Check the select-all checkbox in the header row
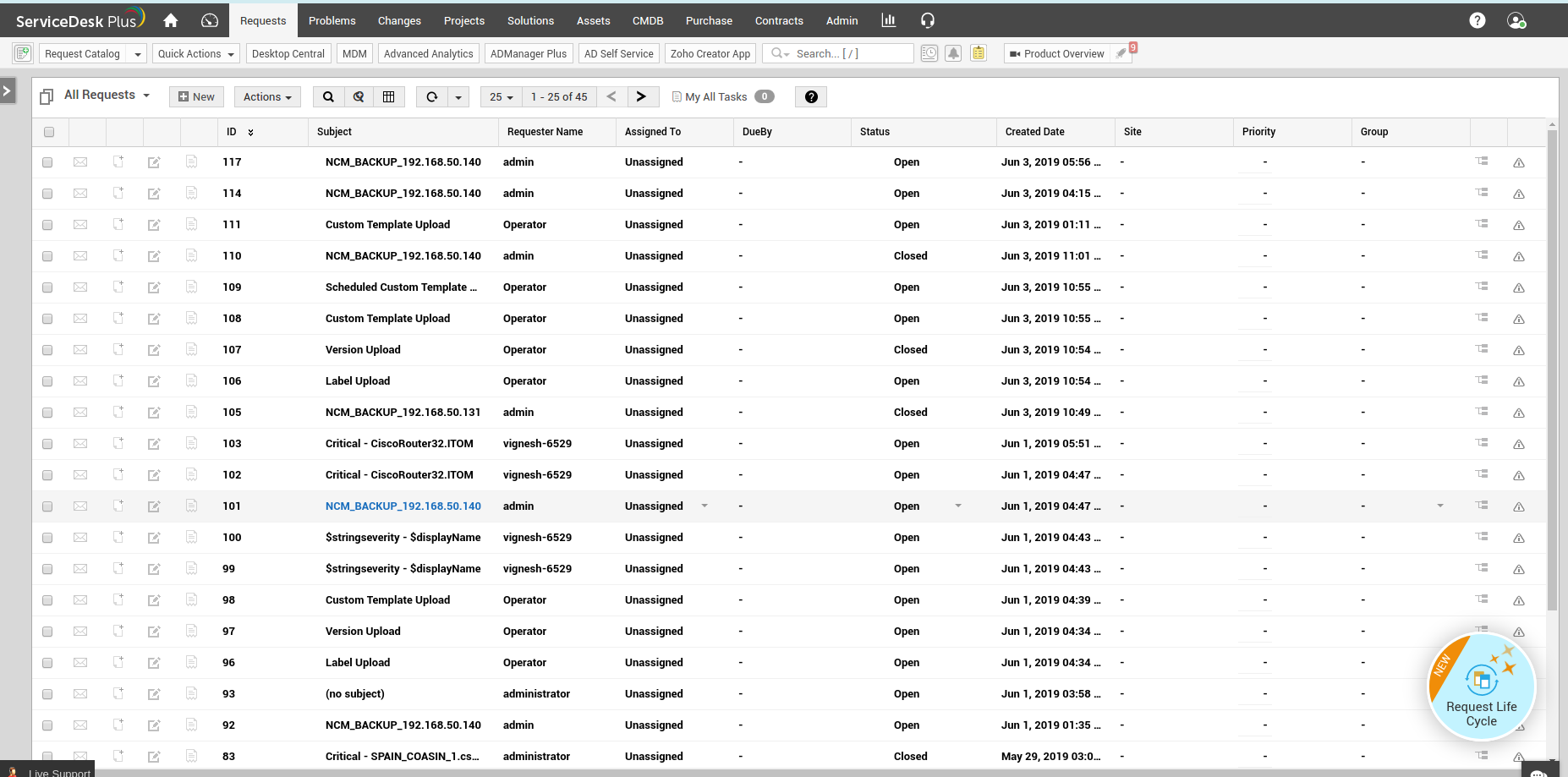The height and width of the screenshot is (777, 1568). coord(49,132)
